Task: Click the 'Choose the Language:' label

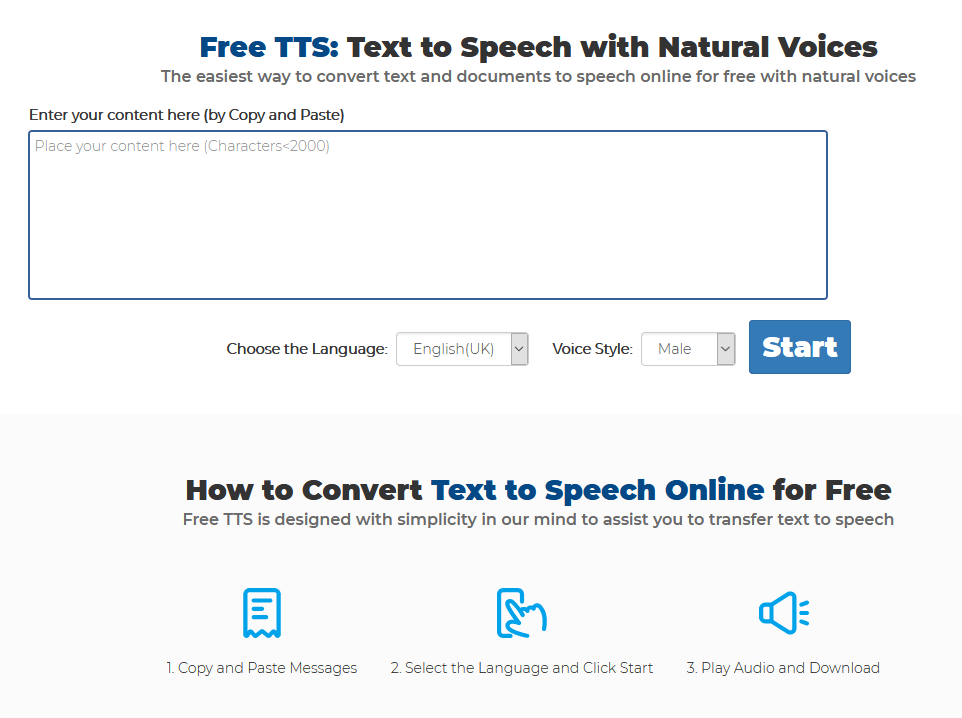Action: point(307,349)
